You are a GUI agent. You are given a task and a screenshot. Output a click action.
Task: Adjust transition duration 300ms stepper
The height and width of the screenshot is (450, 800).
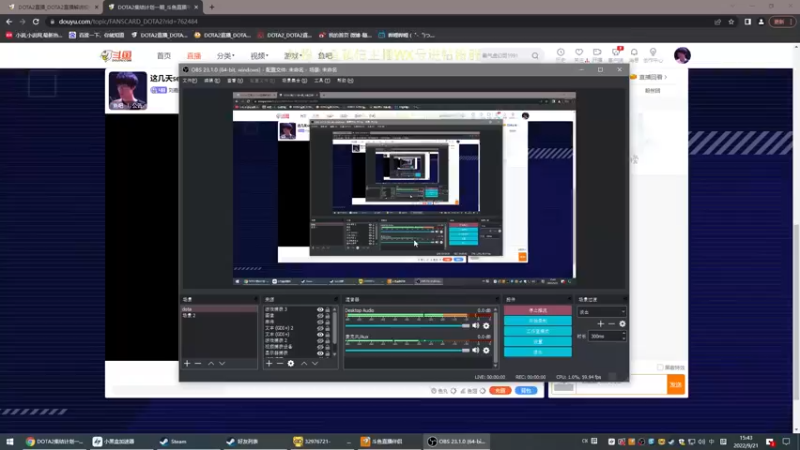pyautogui.click(x=623, y=336)
